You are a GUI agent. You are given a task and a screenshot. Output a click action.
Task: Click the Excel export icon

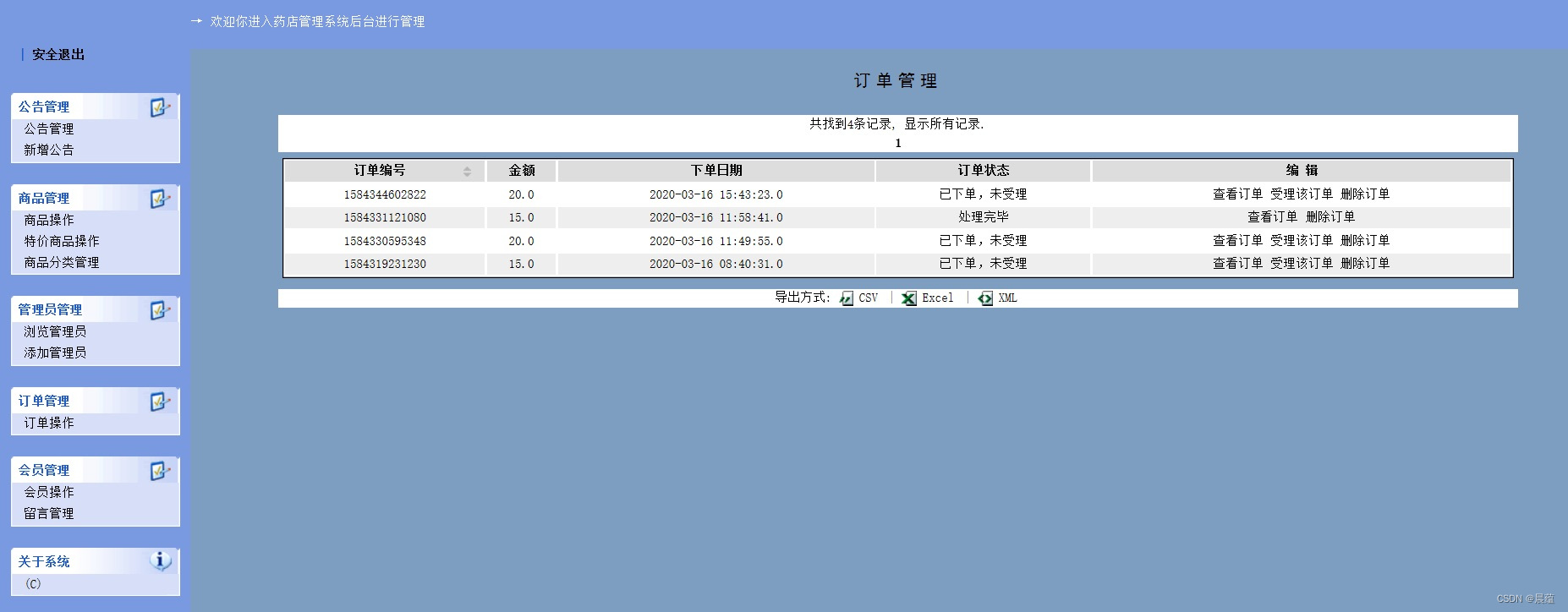[909, 298]
